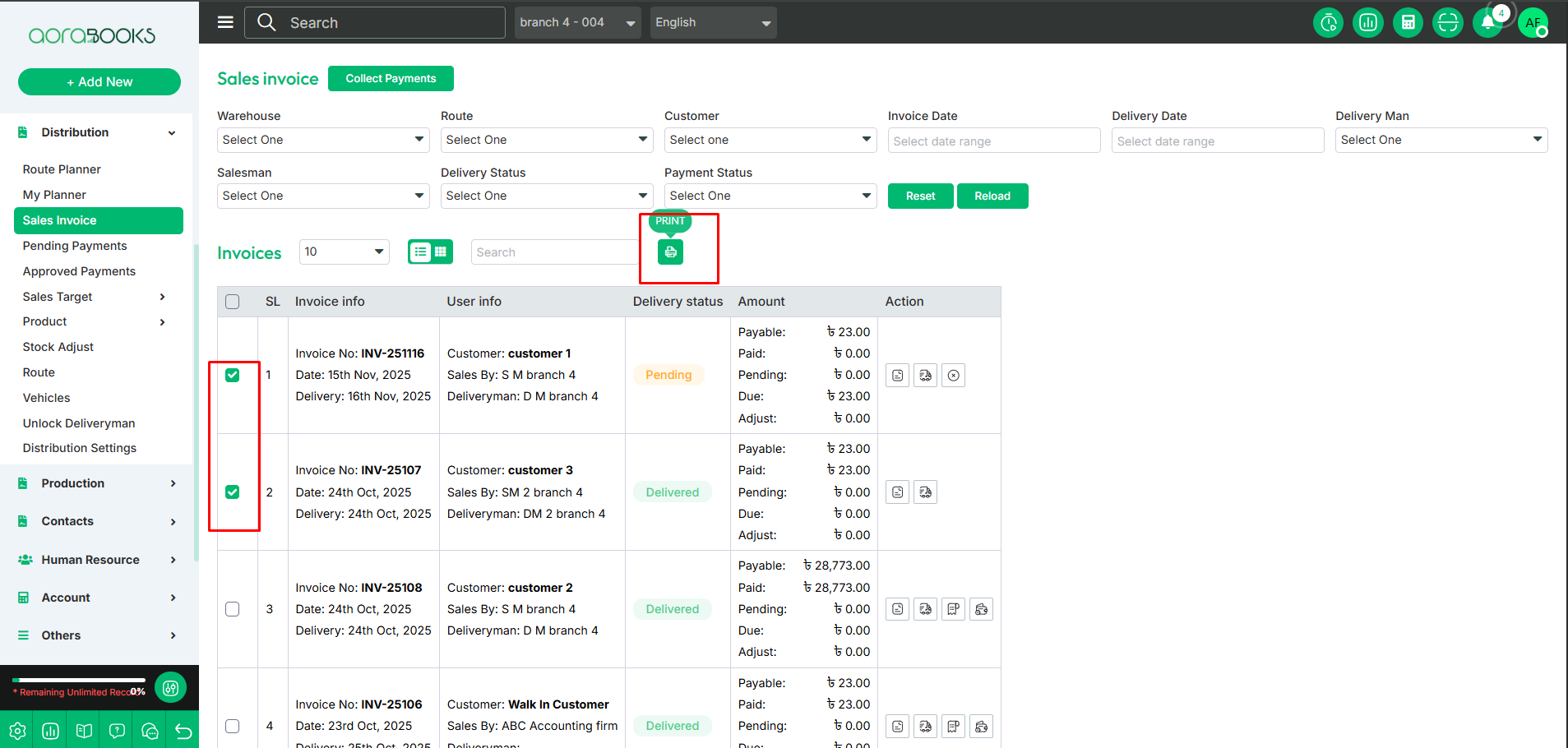Click the settings gear in bottom bar

point(17,731)
